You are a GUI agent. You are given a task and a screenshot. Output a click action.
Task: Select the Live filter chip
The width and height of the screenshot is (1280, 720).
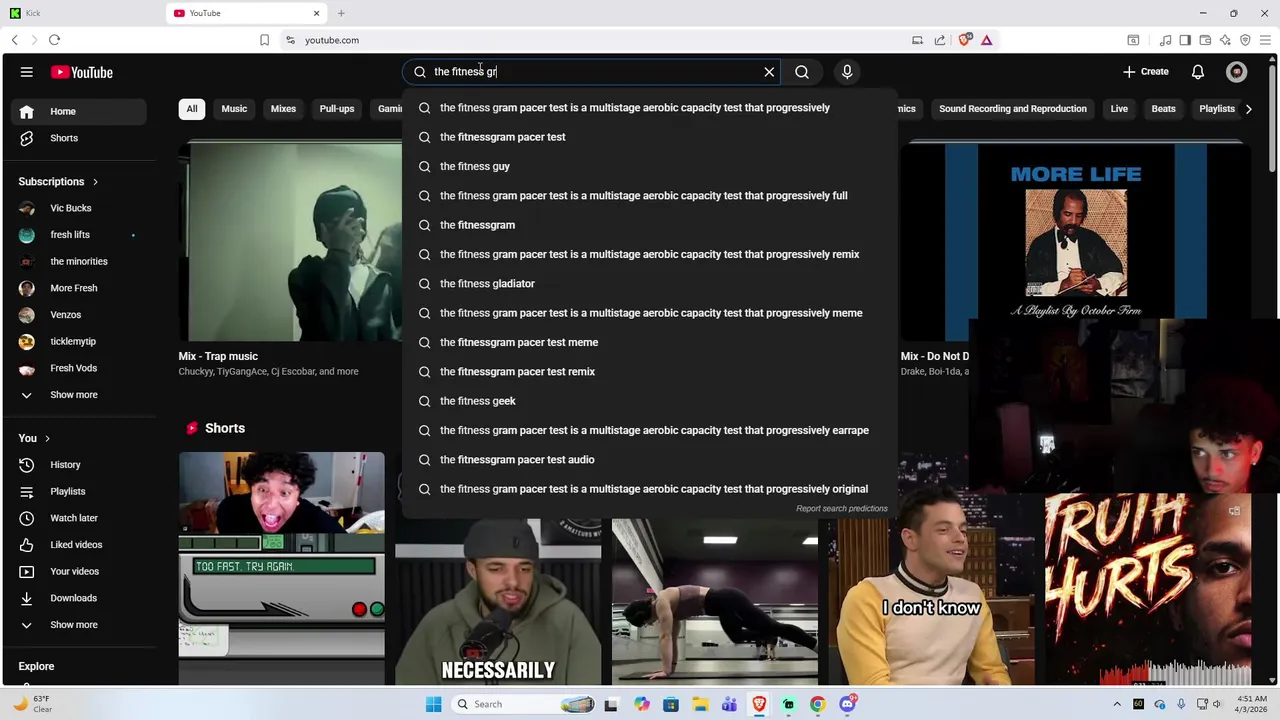coord(1119,109)
